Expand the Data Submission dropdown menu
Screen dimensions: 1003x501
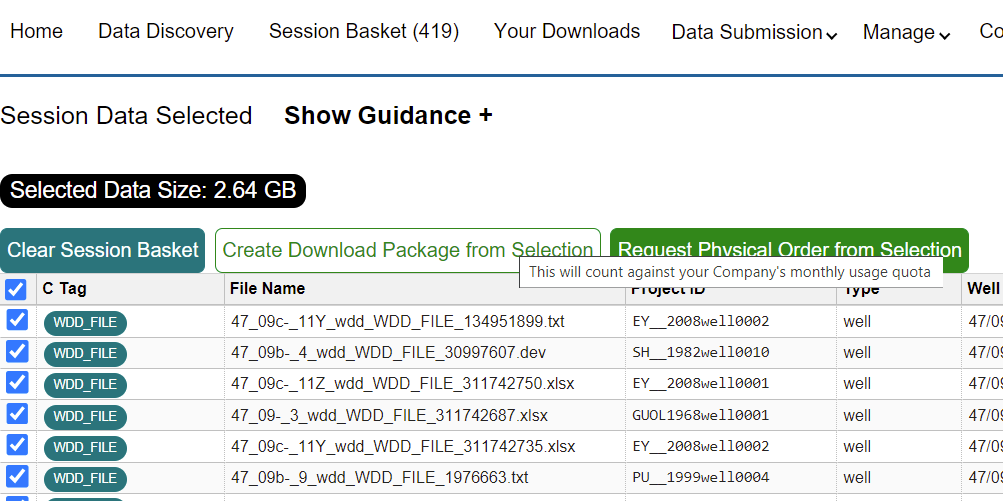pyautogui.click(x=754, y=32)
